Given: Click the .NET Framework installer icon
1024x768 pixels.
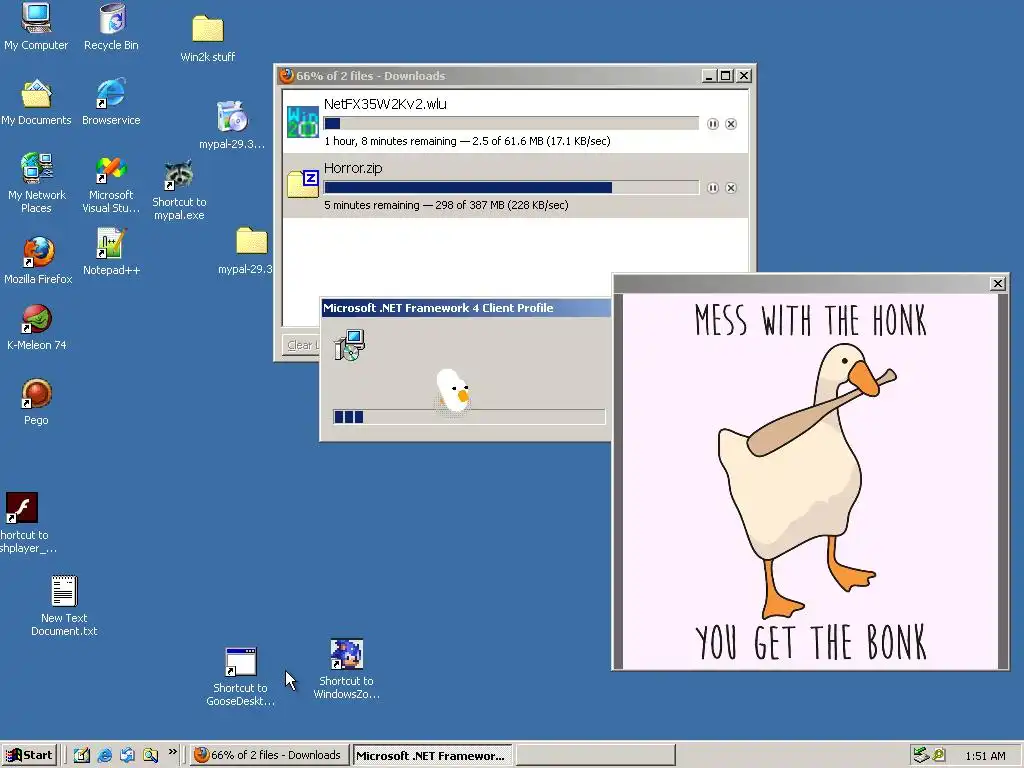Looking at the screenshot, I should [x=349, y=345].
